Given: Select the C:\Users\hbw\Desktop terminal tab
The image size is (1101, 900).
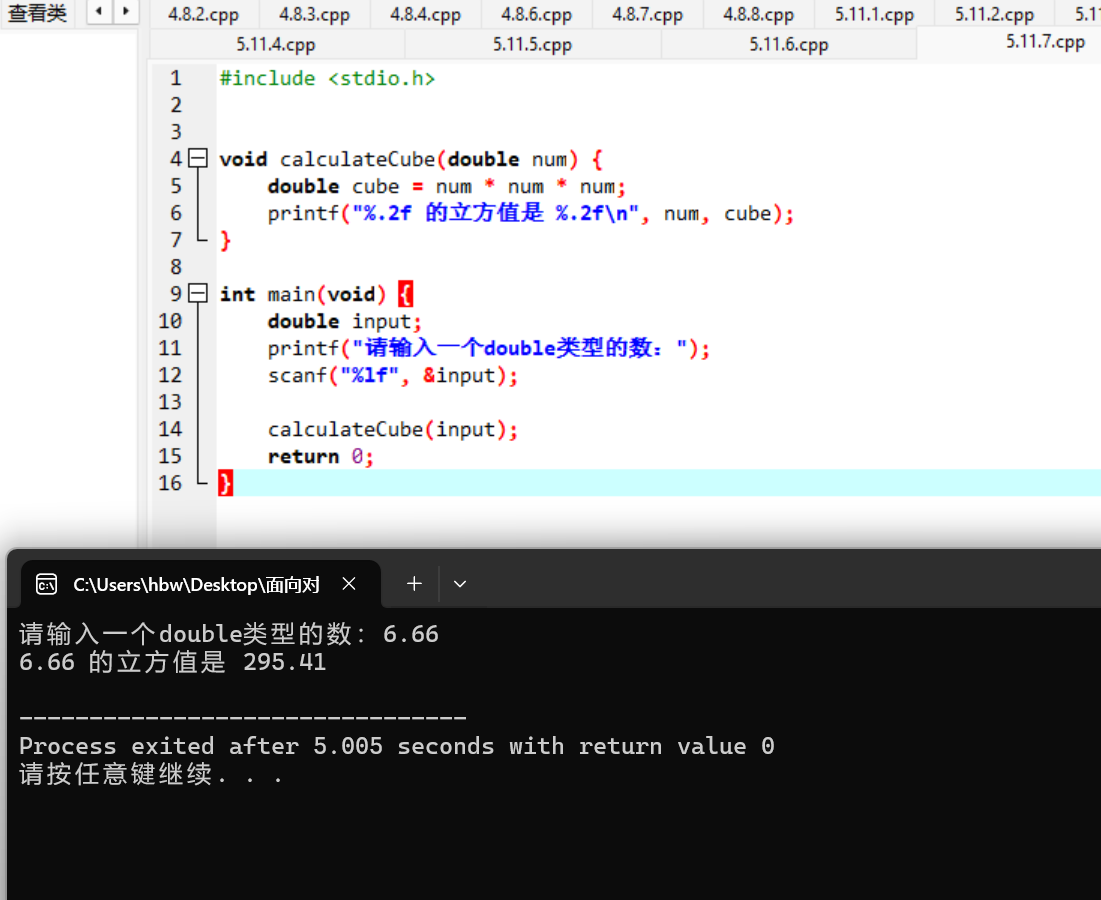Looking at the screenshot, I should tap(202, 584).
